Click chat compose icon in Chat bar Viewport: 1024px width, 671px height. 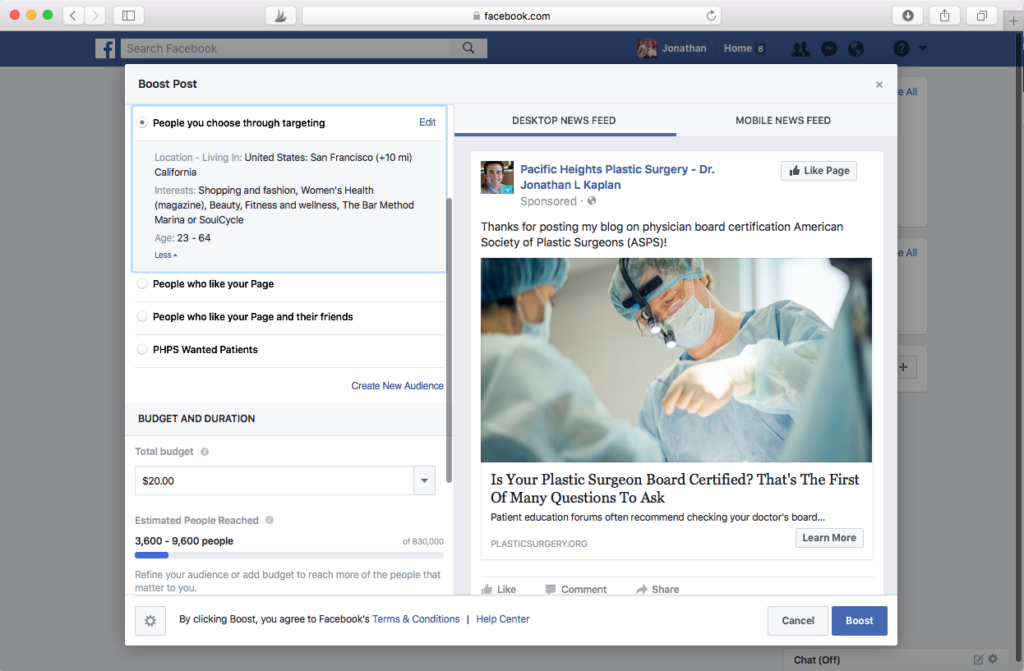tap(978, 659)
